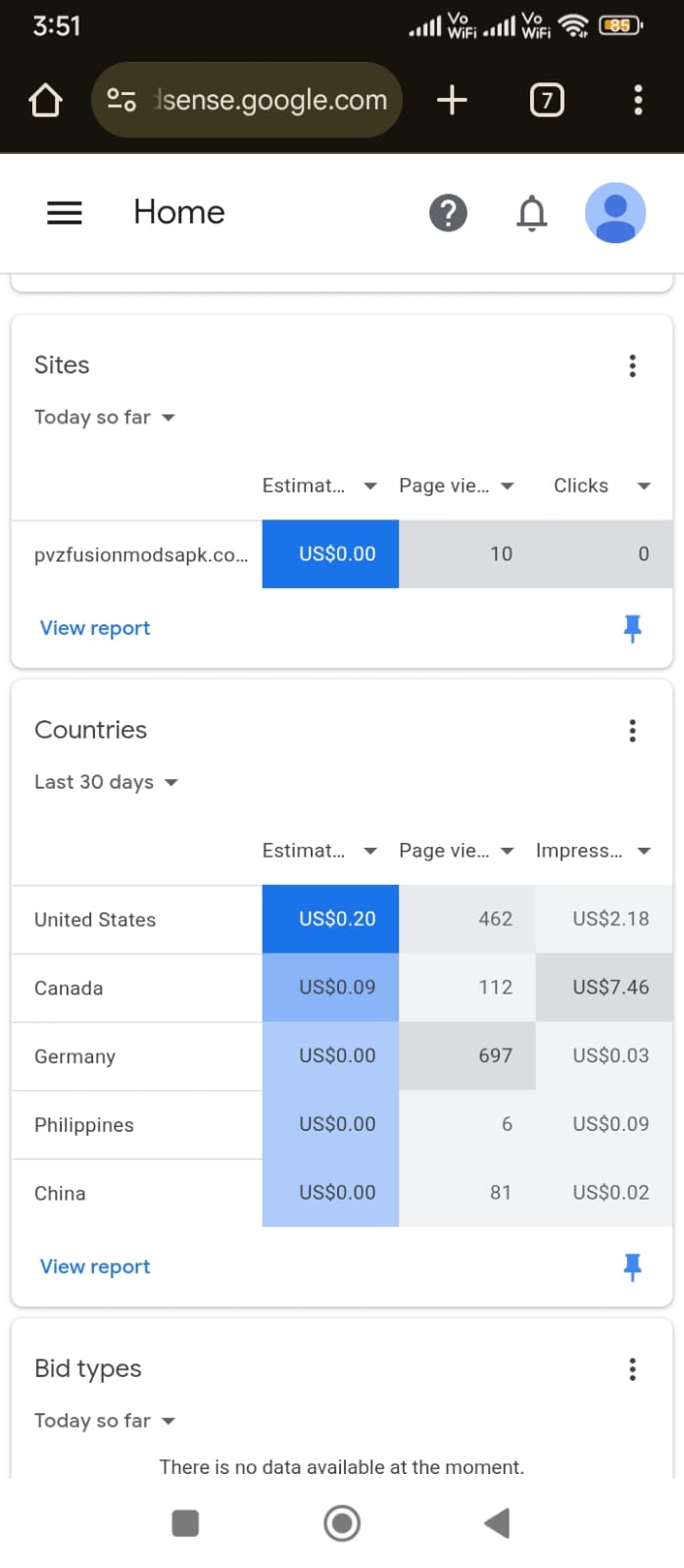This screenshot has width=684, height=1568.
Task: Select the United States US$0.20 earnings cell
Action: click(x=330, y=919)
